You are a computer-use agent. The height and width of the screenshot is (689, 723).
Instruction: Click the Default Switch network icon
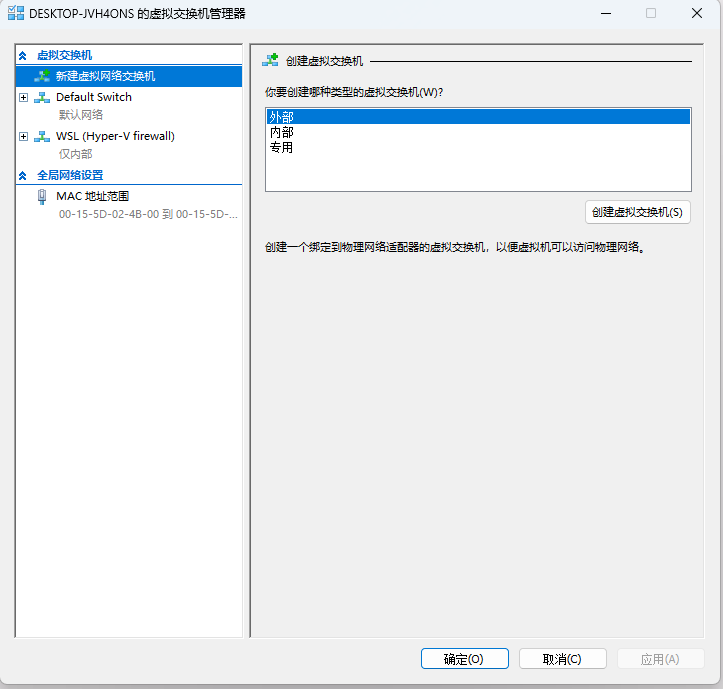click(x=42, y=97)
